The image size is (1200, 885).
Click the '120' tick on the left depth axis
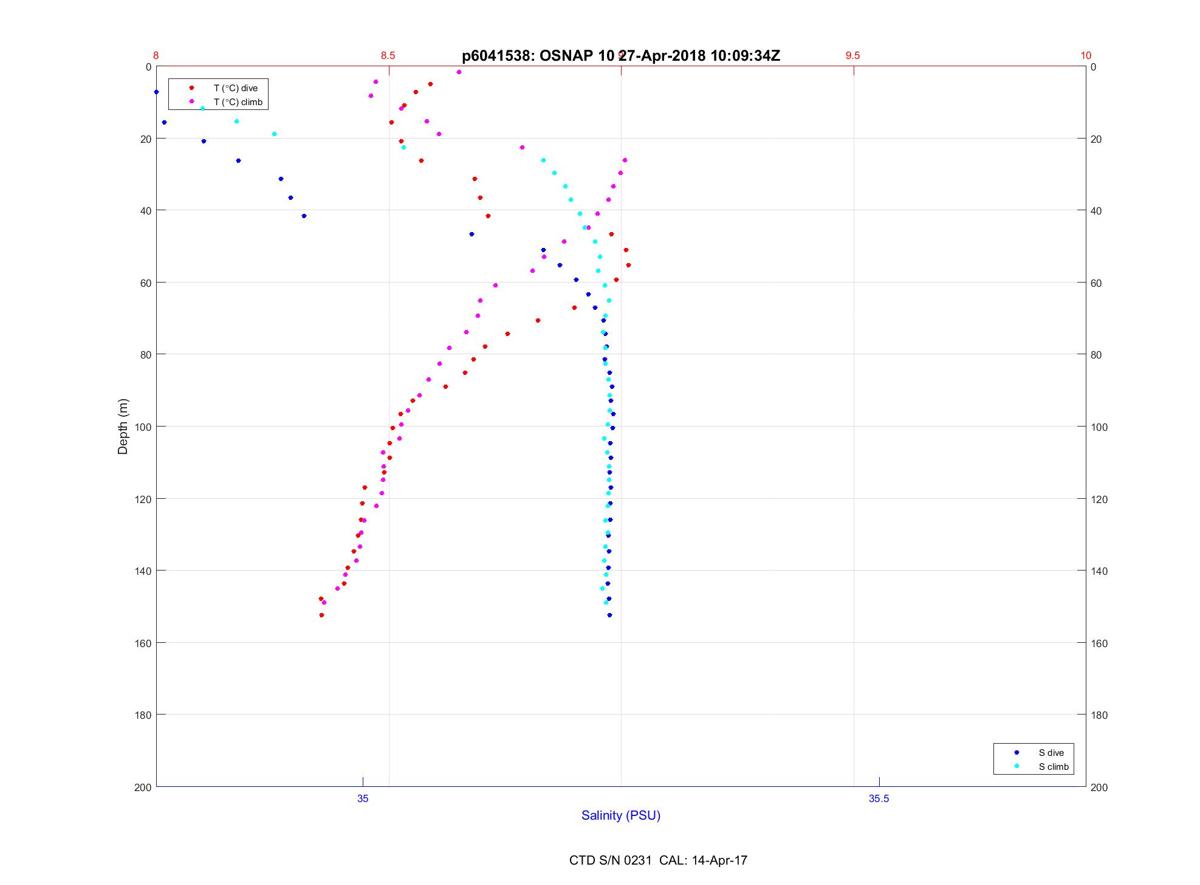click(142, 499)
